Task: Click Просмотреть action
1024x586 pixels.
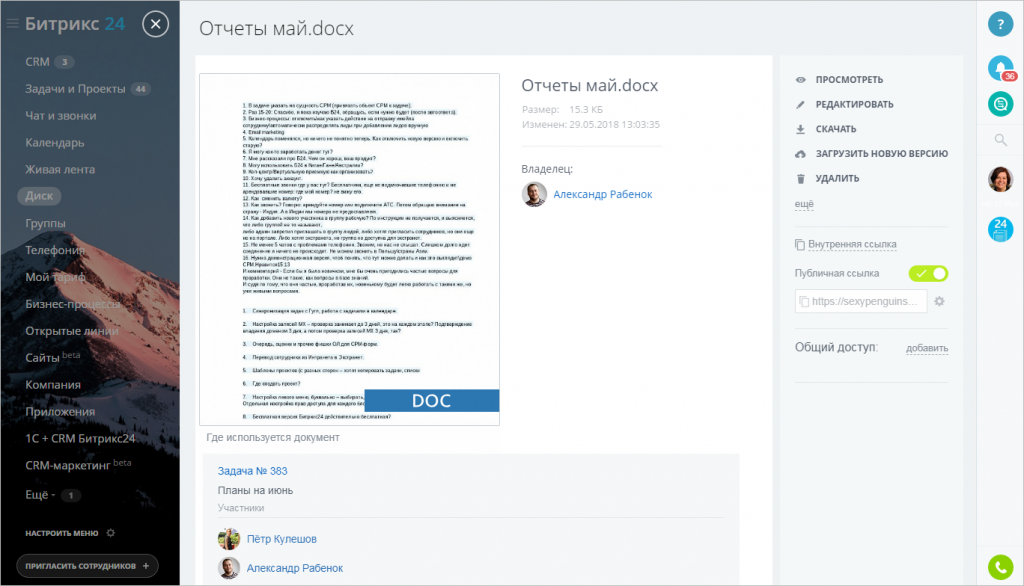Action: tap(849, 80)
